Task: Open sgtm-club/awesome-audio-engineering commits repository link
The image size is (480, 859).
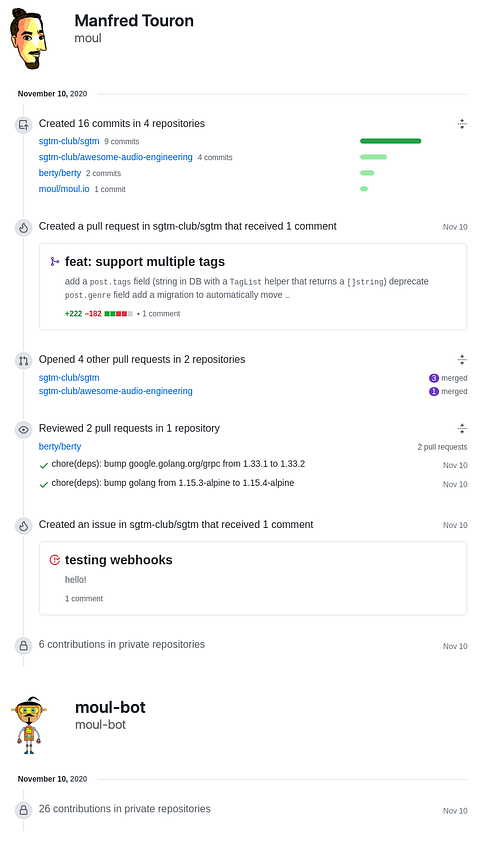Action: tap(116, 157)
